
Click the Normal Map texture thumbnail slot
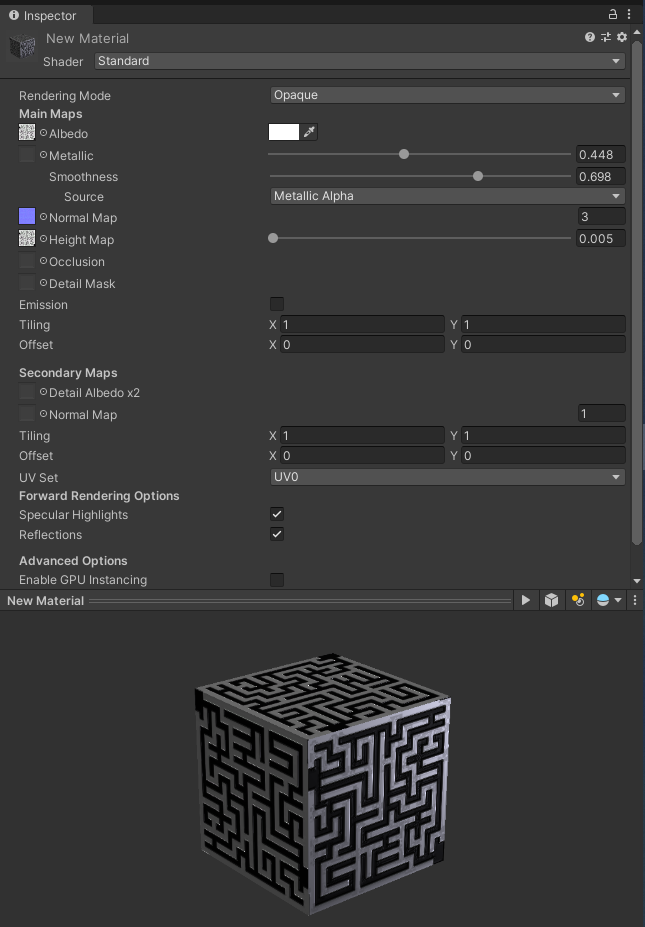pos(27,217)
